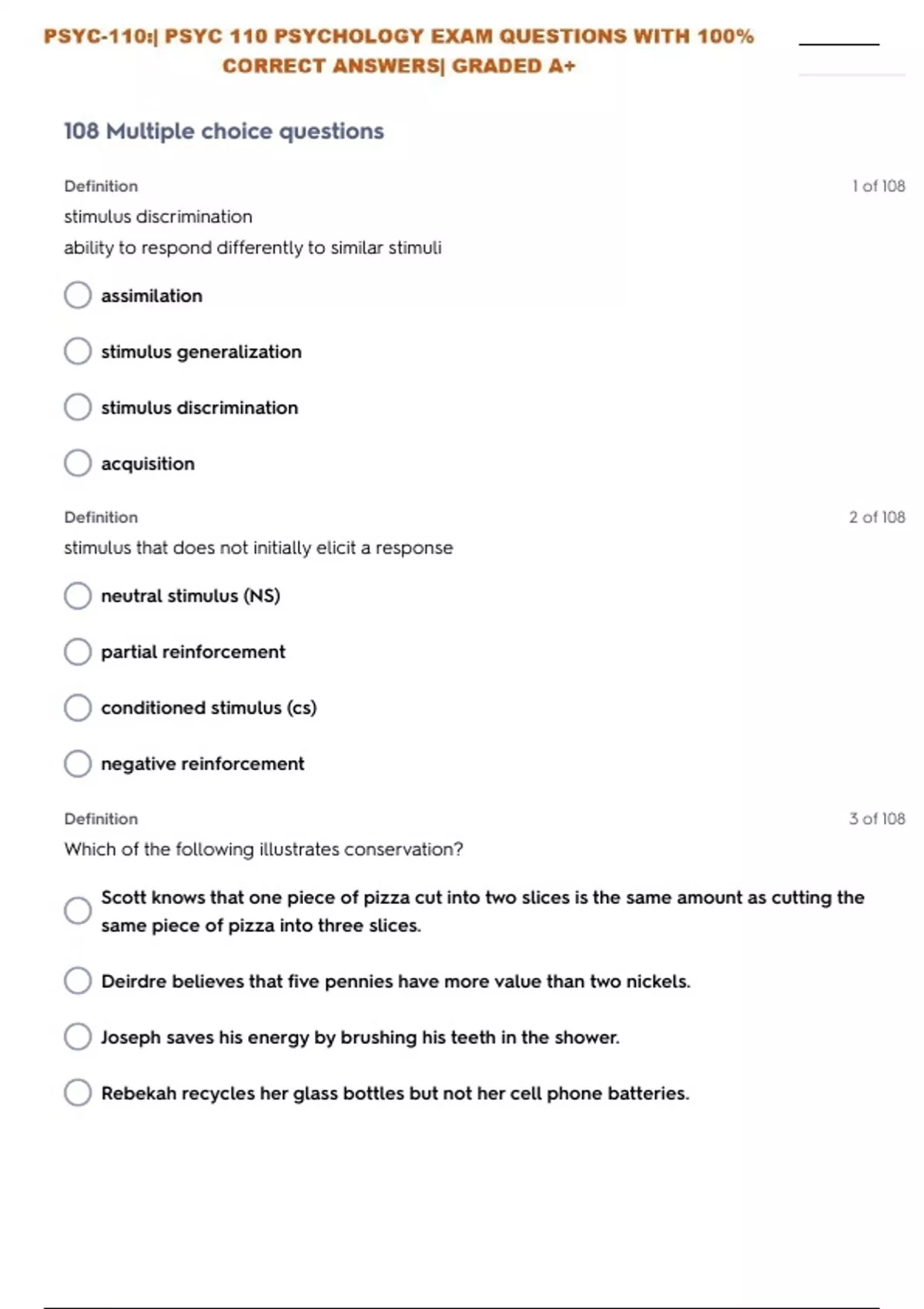Click the '1 of 108' question counter
The image size is (924, 1309).
click(x=878, y=186)
